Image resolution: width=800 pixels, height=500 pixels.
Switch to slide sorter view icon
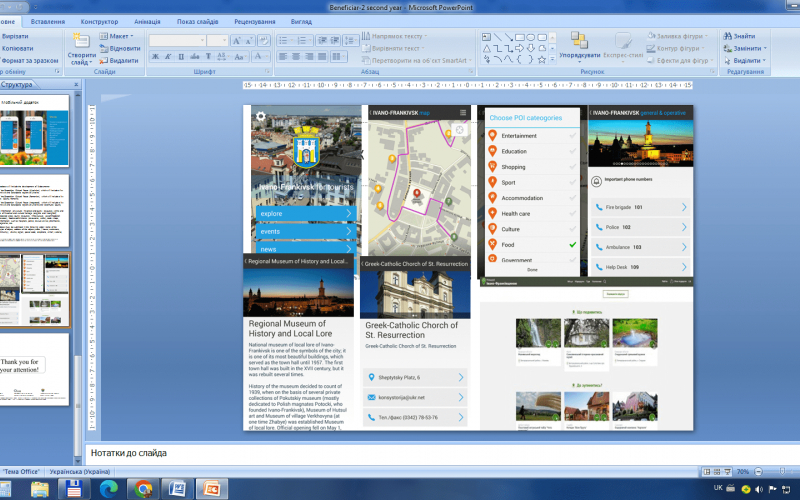[717, 472]
